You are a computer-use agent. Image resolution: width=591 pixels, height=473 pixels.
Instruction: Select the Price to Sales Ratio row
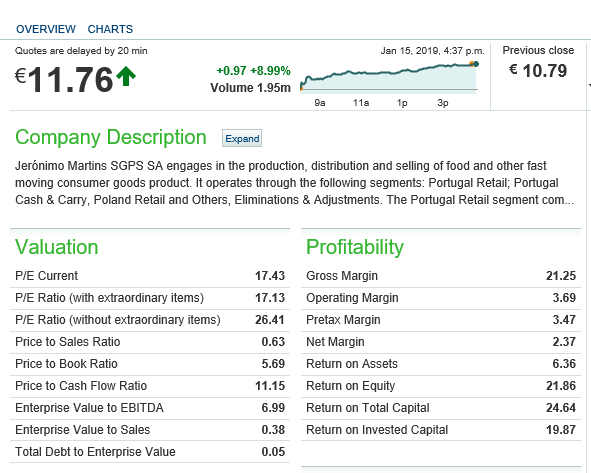150,342
